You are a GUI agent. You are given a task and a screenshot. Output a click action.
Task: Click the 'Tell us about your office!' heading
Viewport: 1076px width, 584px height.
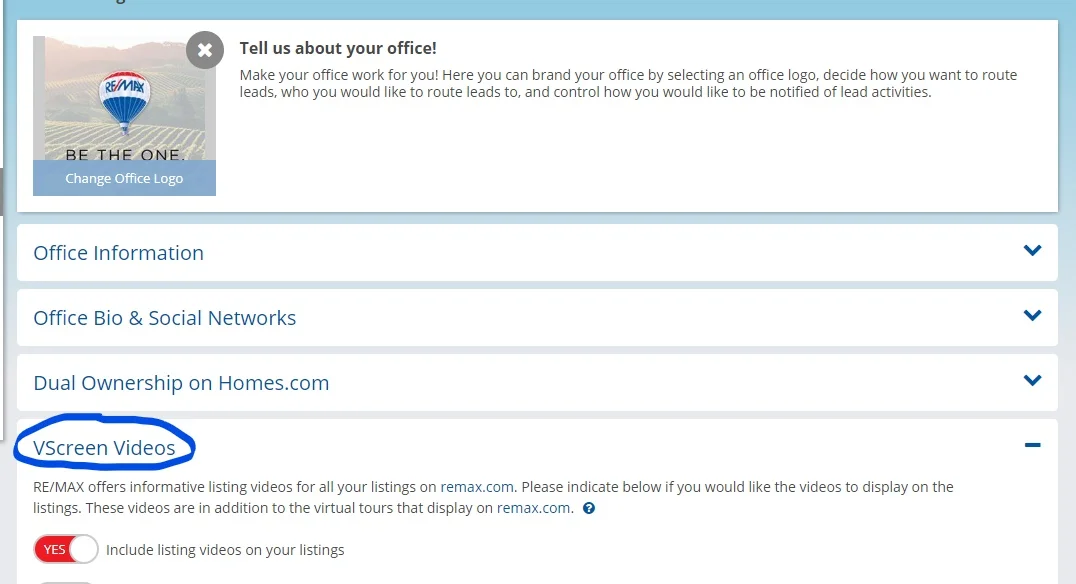coord(338,48)
